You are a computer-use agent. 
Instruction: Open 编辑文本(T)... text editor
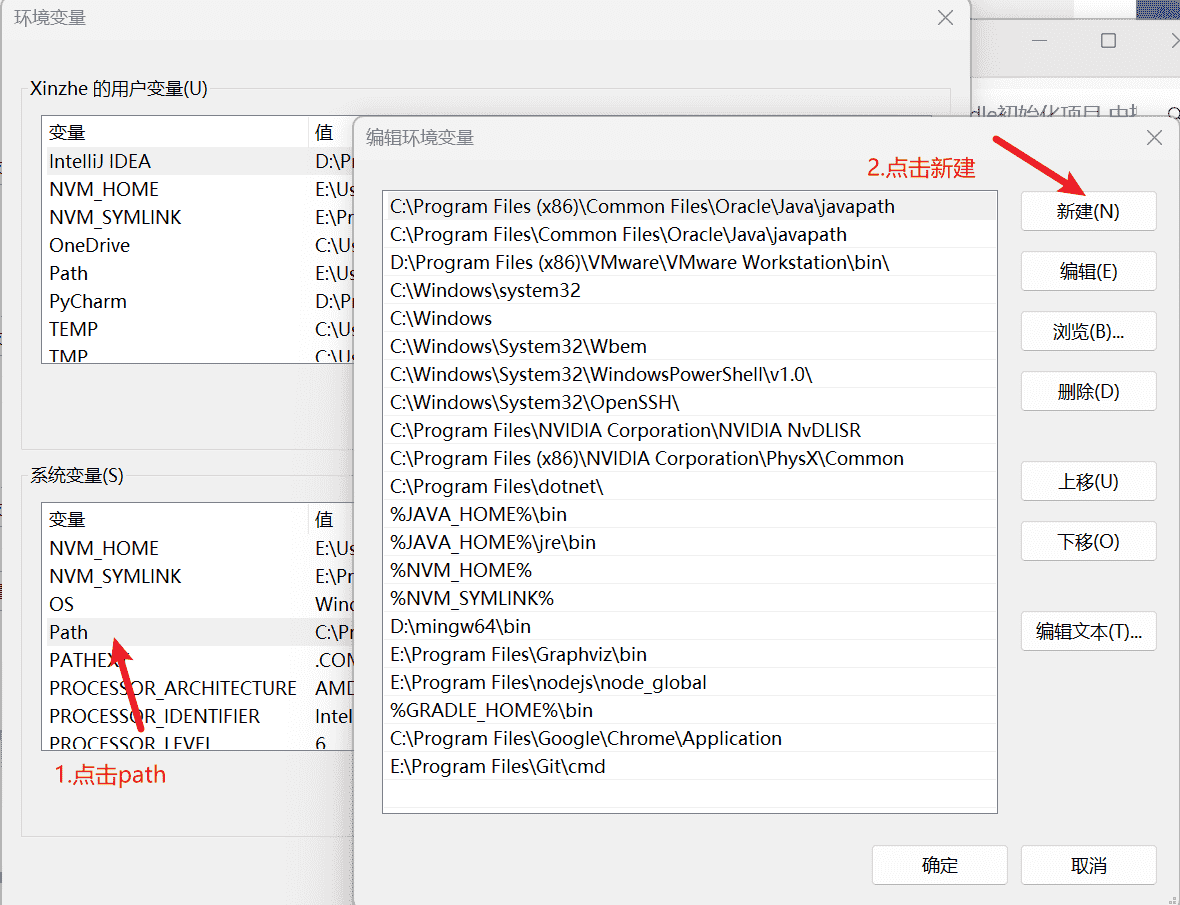click(x=1088, y=632)
